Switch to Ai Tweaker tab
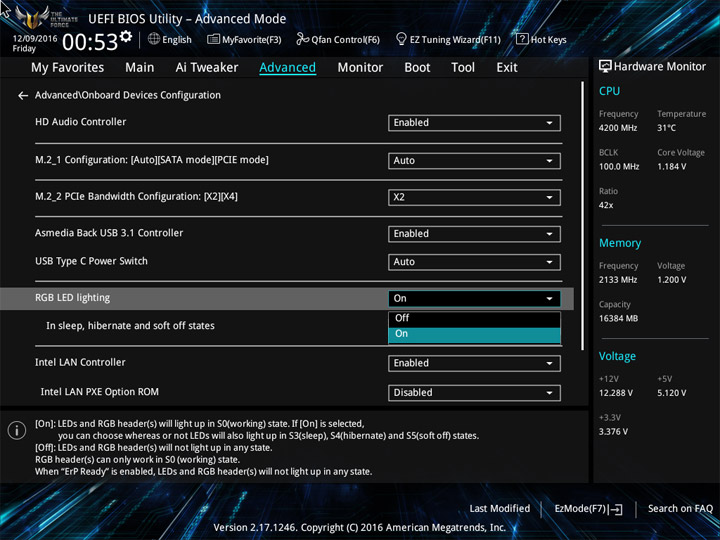Screen dimensions: 720x540 tap(207, 68)
